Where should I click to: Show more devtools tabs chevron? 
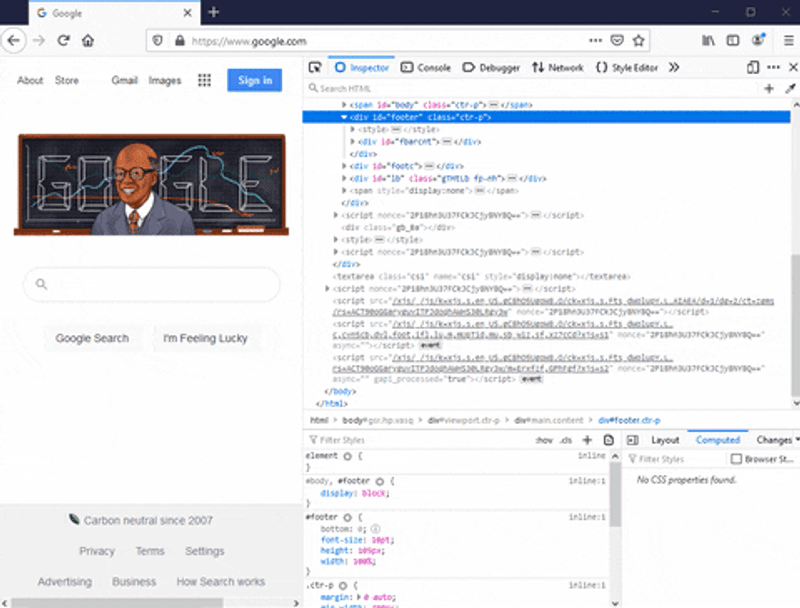tap(674, 67)
